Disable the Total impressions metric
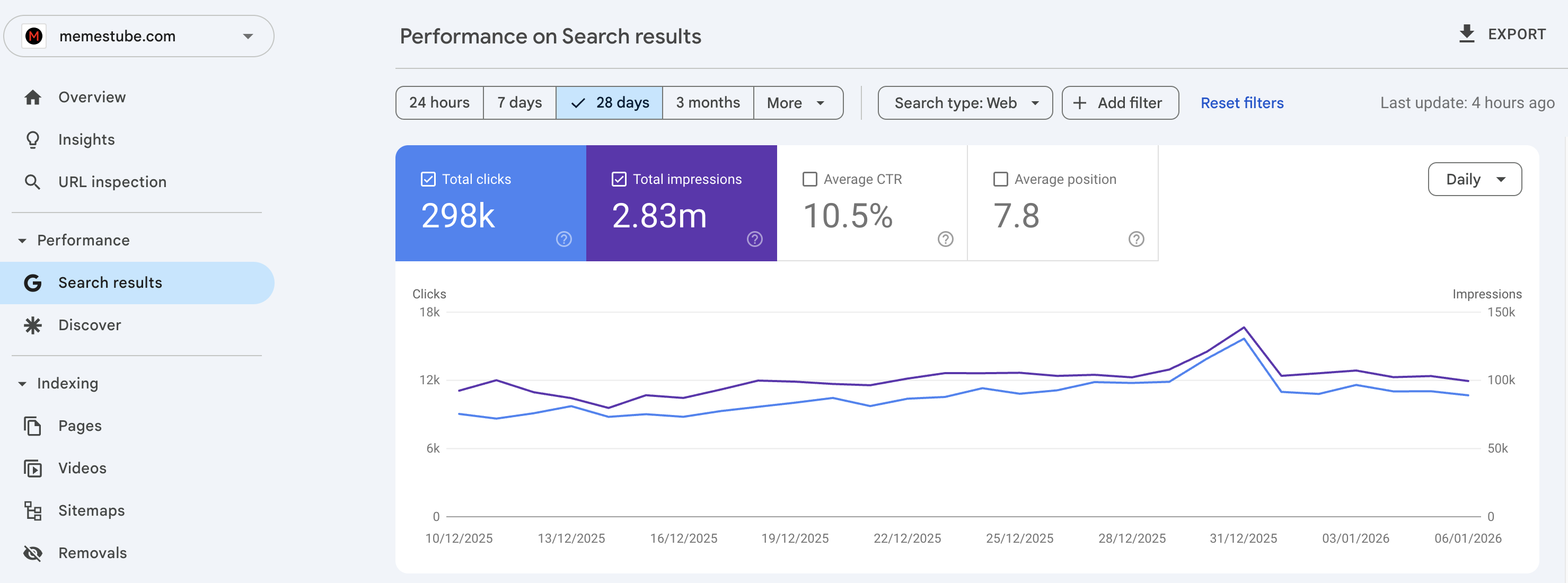Image resolution: width=1568 pixels, height=583 pixels. [619, 178]
